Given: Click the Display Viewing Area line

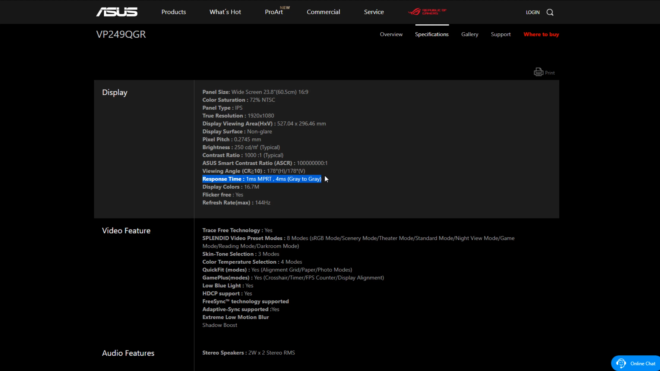Looking at the screenshot, I should [x=264, y=123].
